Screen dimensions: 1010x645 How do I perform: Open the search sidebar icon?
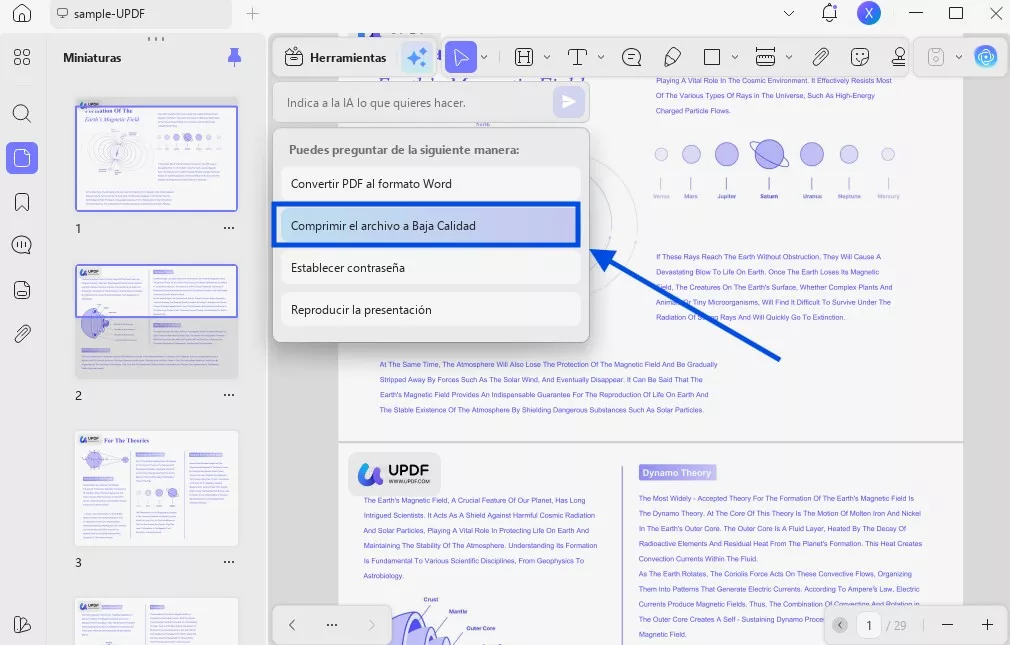click(x=22, y=114)
